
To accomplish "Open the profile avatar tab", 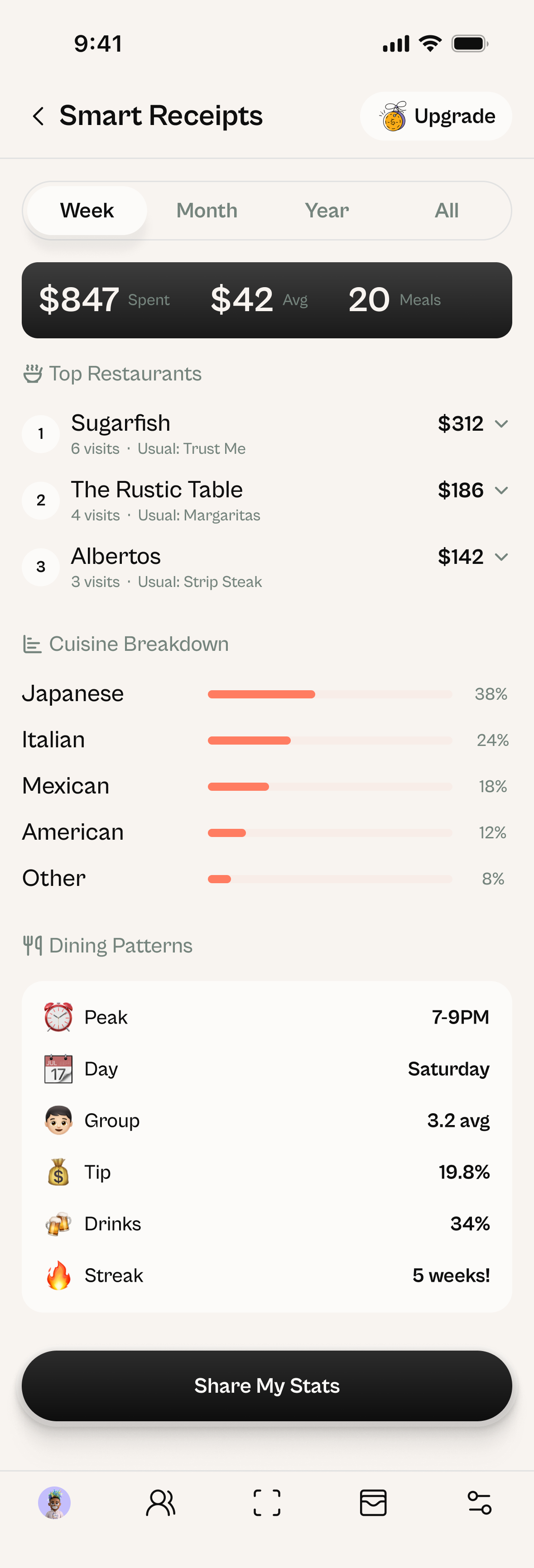I will click(x=54, y=1502).
